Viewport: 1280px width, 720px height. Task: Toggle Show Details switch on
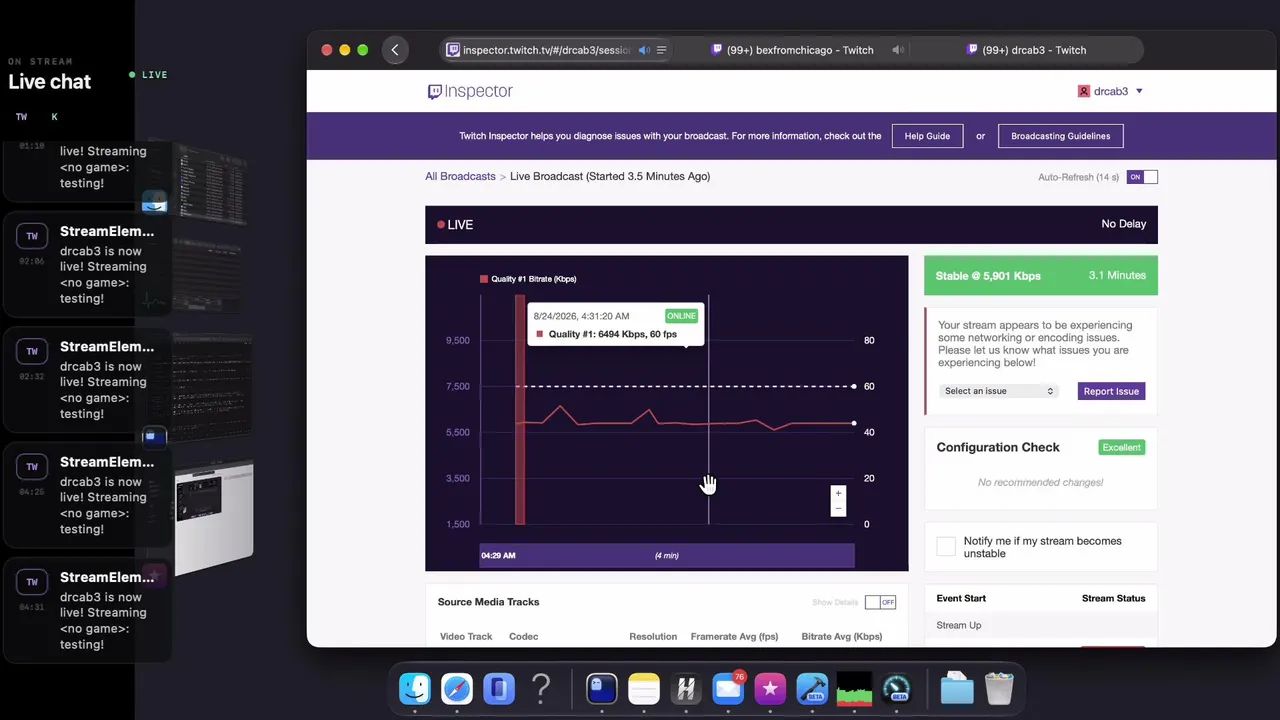pyautogui.click(x=880, y=602)
